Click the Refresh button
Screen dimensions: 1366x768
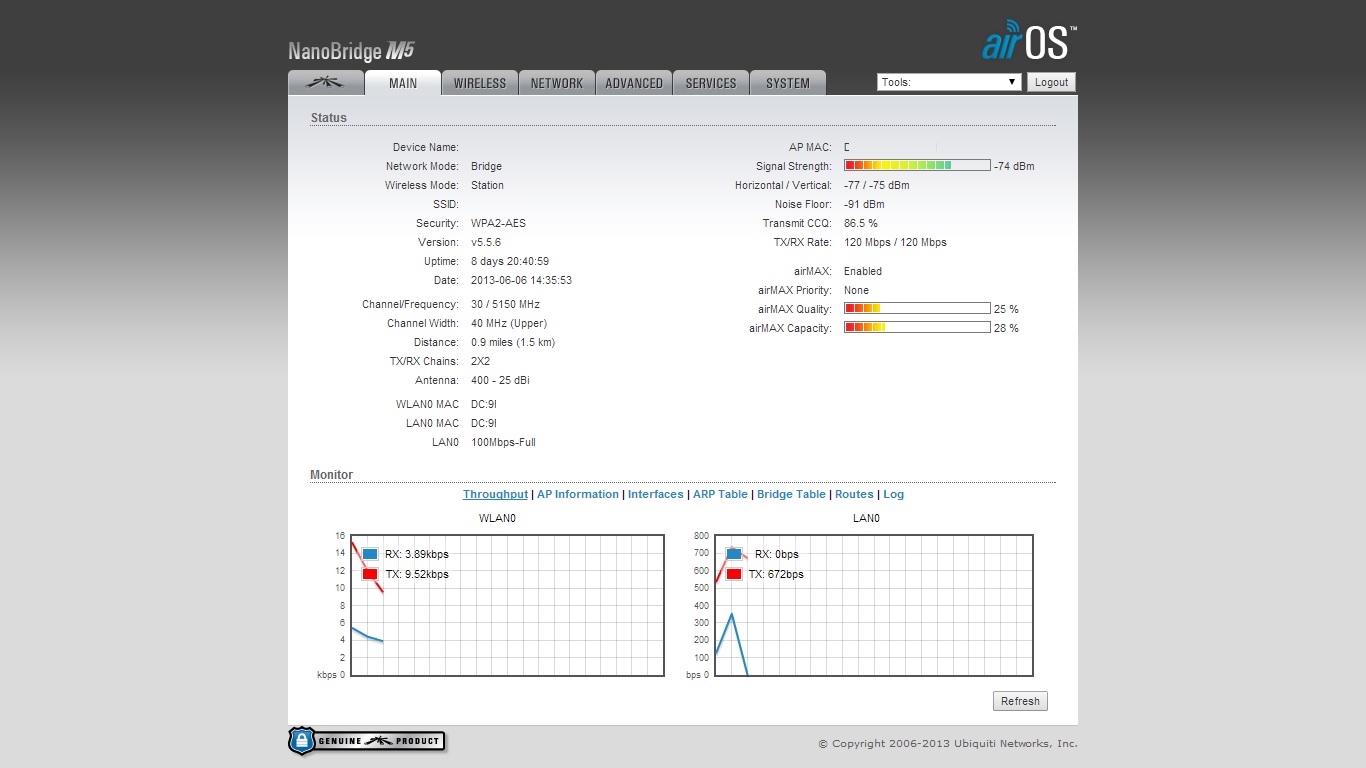pyautogui.click(x=1020, y=701)
